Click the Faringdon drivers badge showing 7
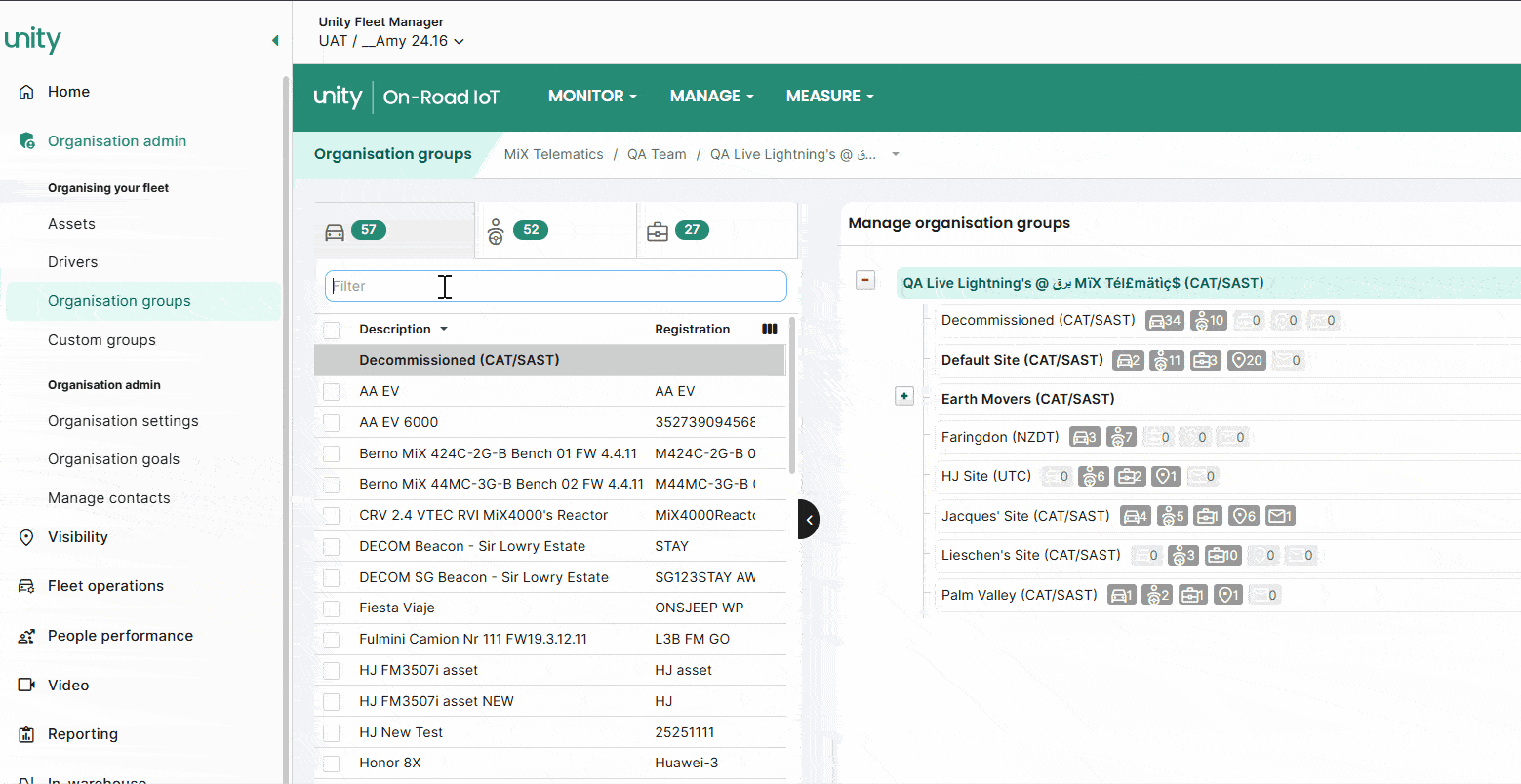The height and width of the screenshot is (784, 1521). pyautogui.click(x=1121, y=438)
